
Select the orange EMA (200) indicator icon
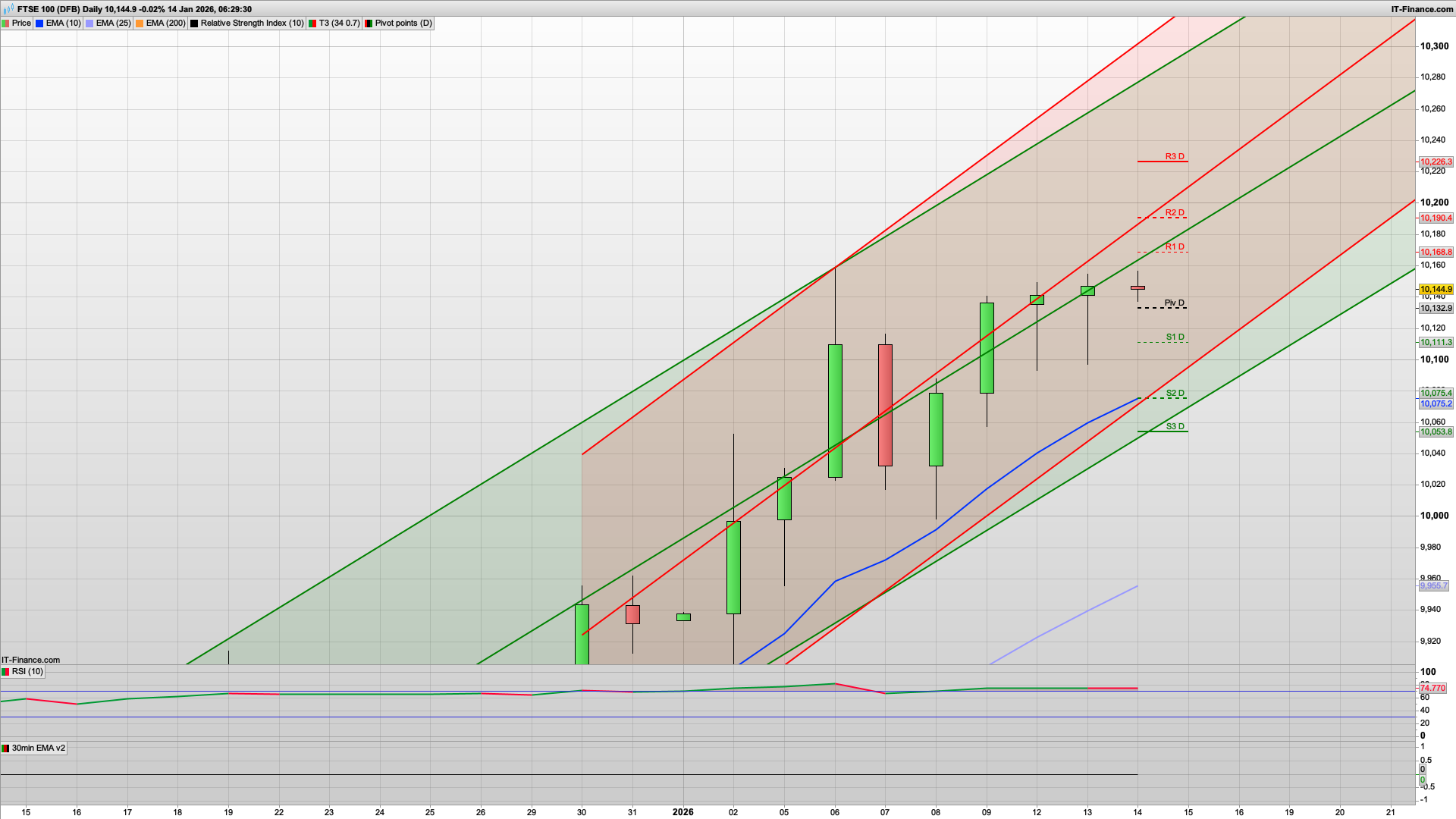click(x=140, y=24)
